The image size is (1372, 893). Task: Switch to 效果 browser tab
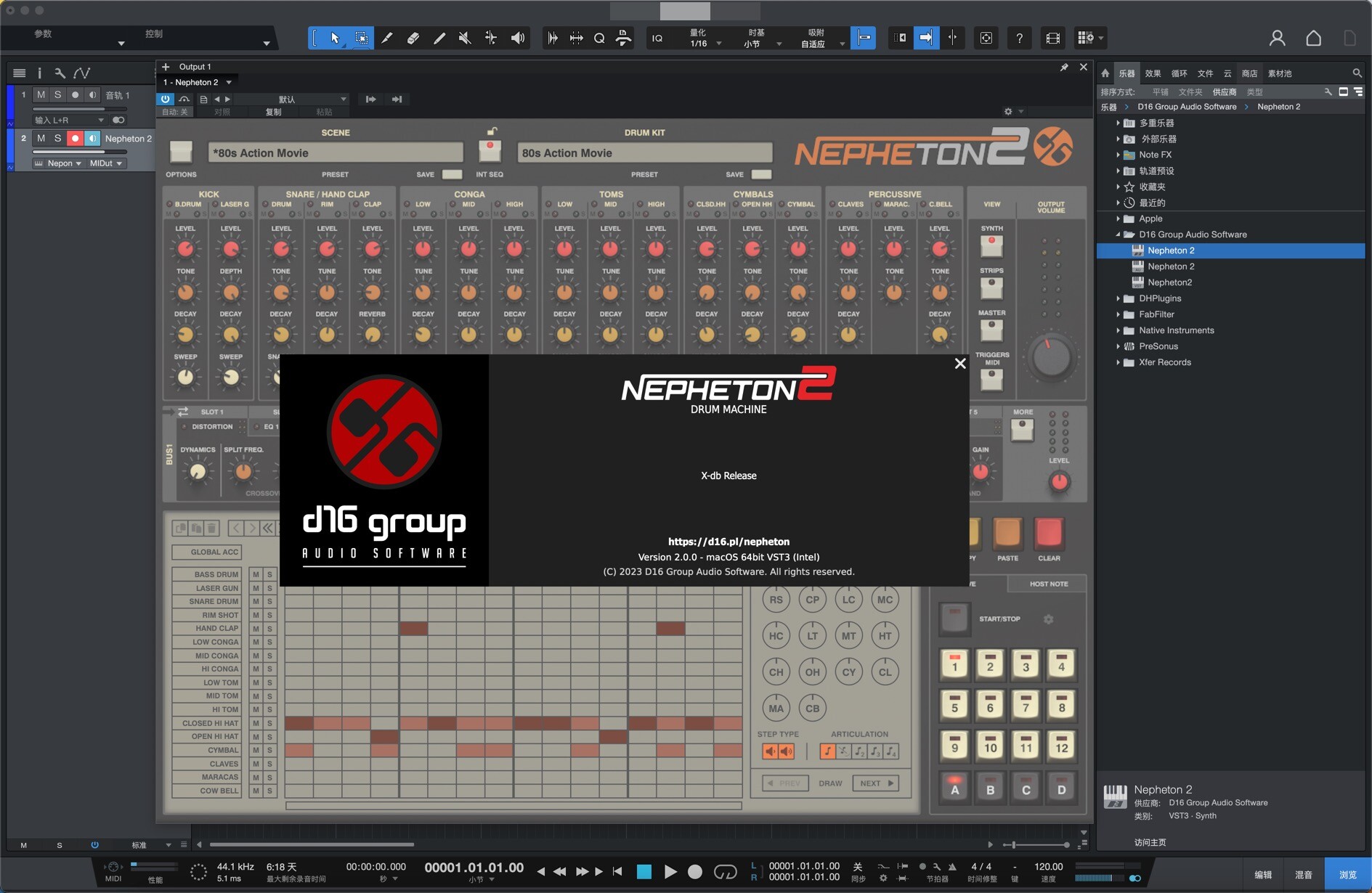pyautogui.click(x=1153, y=73)
